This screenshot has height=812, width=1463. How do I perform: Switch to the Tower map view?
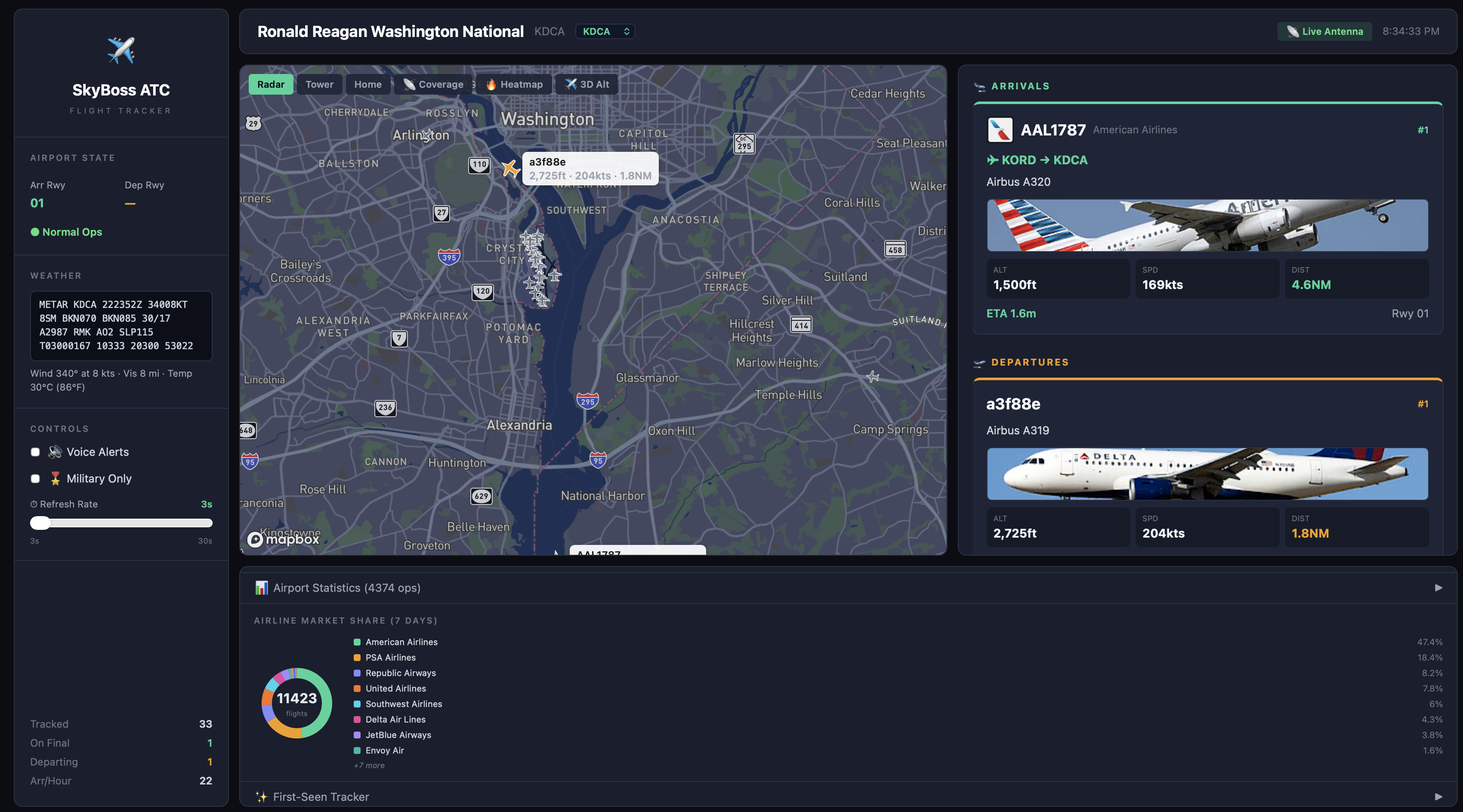click(319, 84)
